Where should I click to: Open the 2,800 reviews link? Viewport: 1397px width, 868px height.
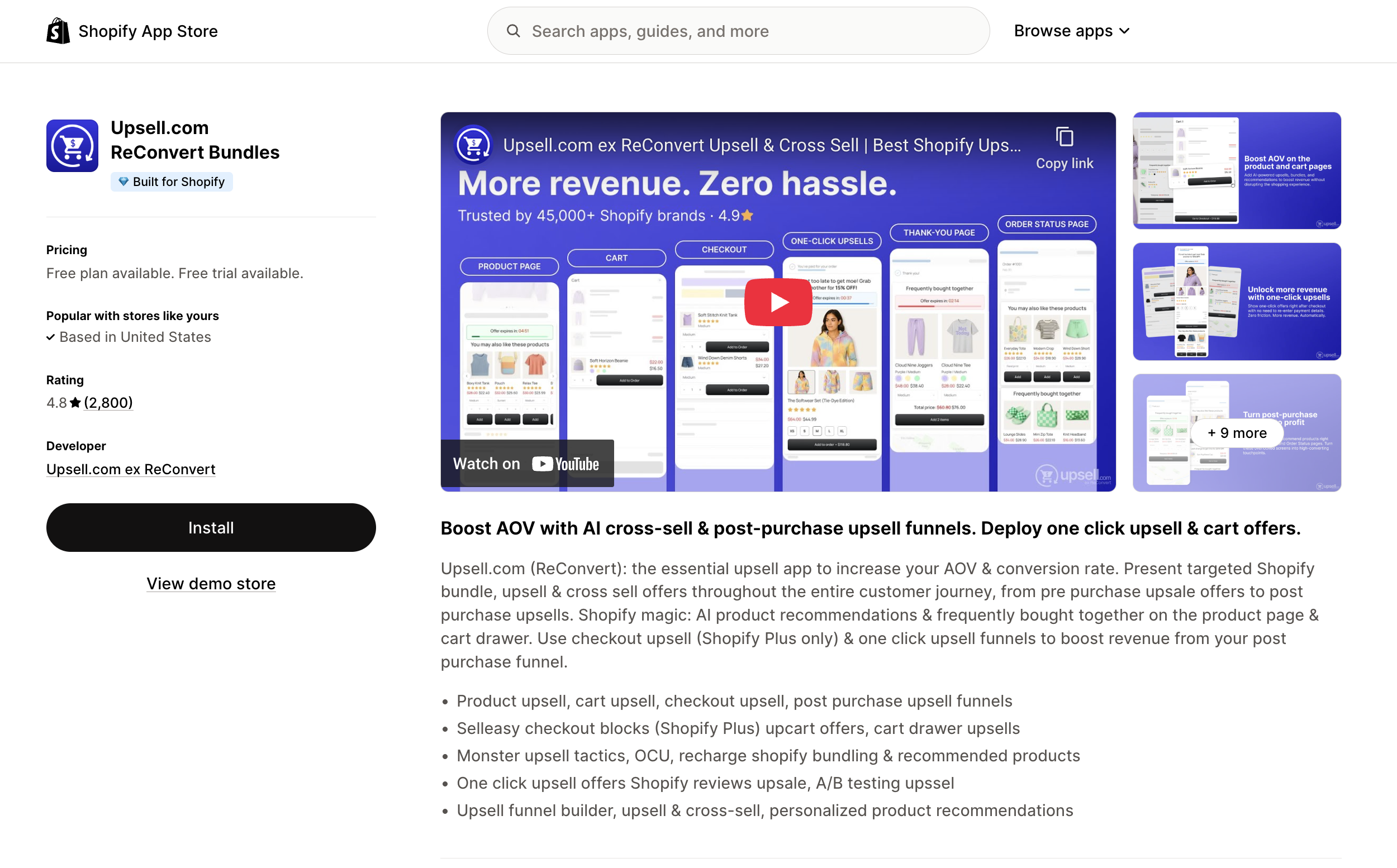tap(108, 403)
